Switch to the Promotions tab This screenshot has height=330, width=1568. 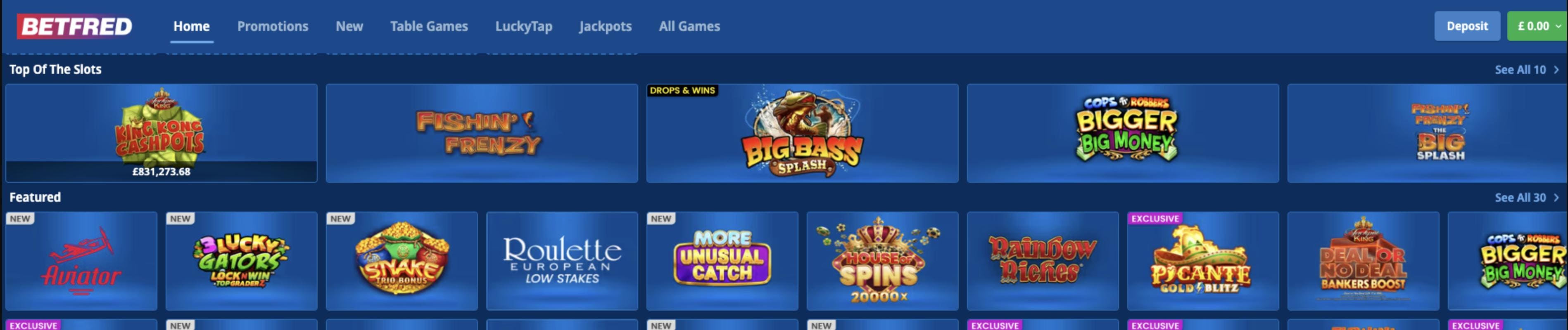click(273, 26)
